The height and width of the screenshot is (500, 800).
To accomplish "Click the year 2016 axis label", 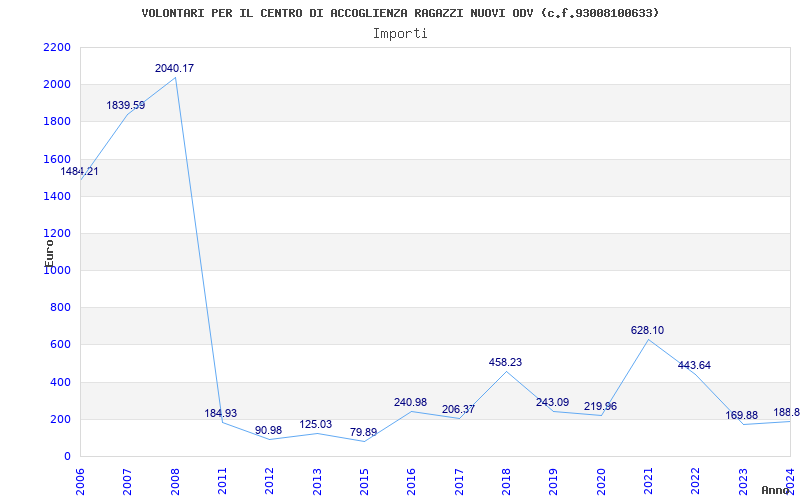I will 412,482.
